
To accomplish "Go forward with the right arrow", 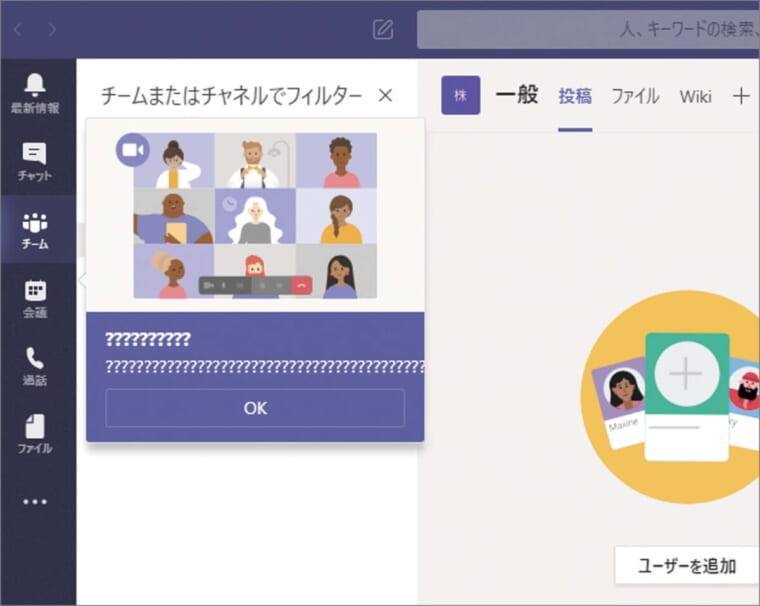I will coord(52,29).
